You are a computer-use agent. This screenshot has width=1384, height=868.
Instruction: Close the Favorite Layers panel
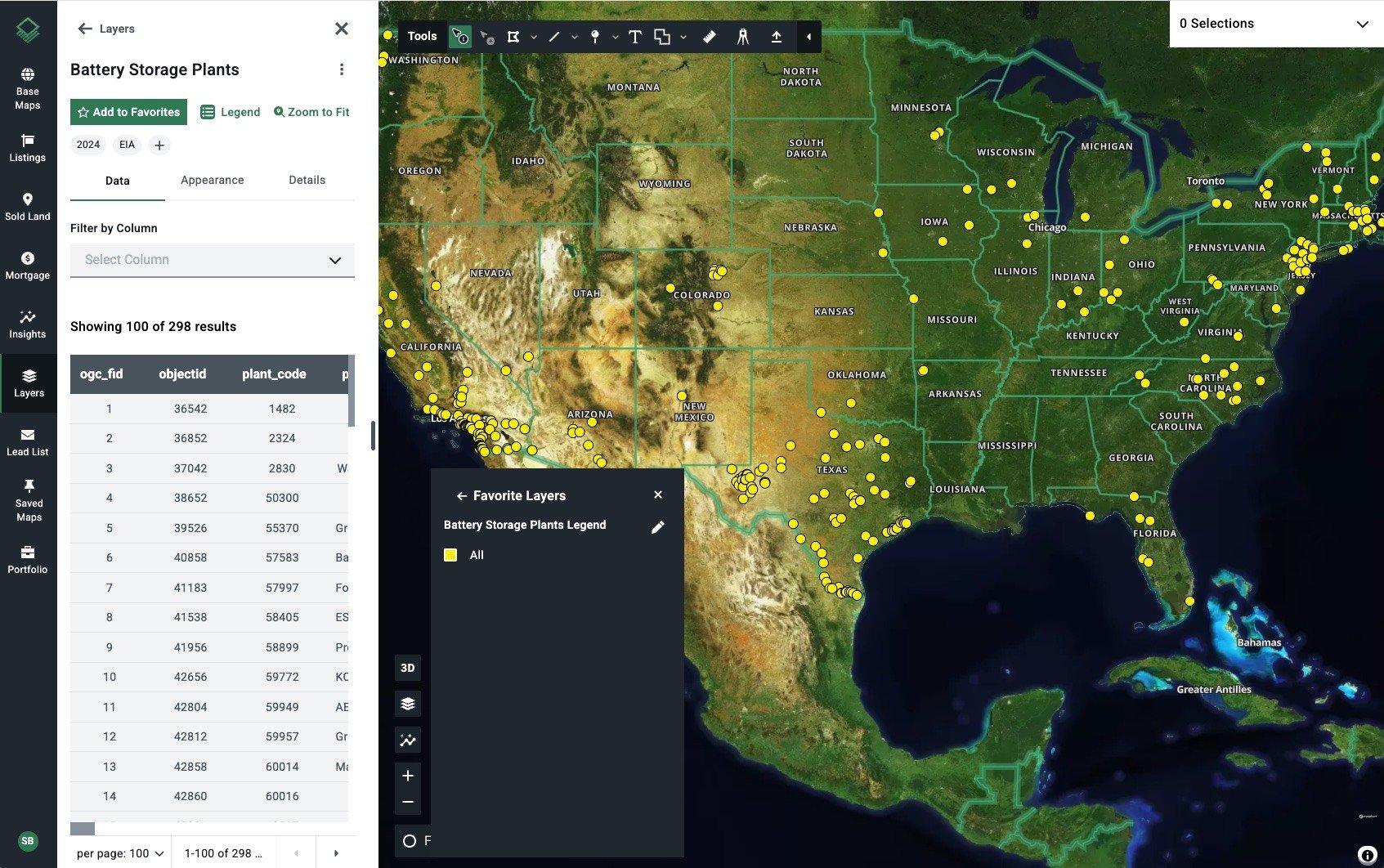coord(658,494)
